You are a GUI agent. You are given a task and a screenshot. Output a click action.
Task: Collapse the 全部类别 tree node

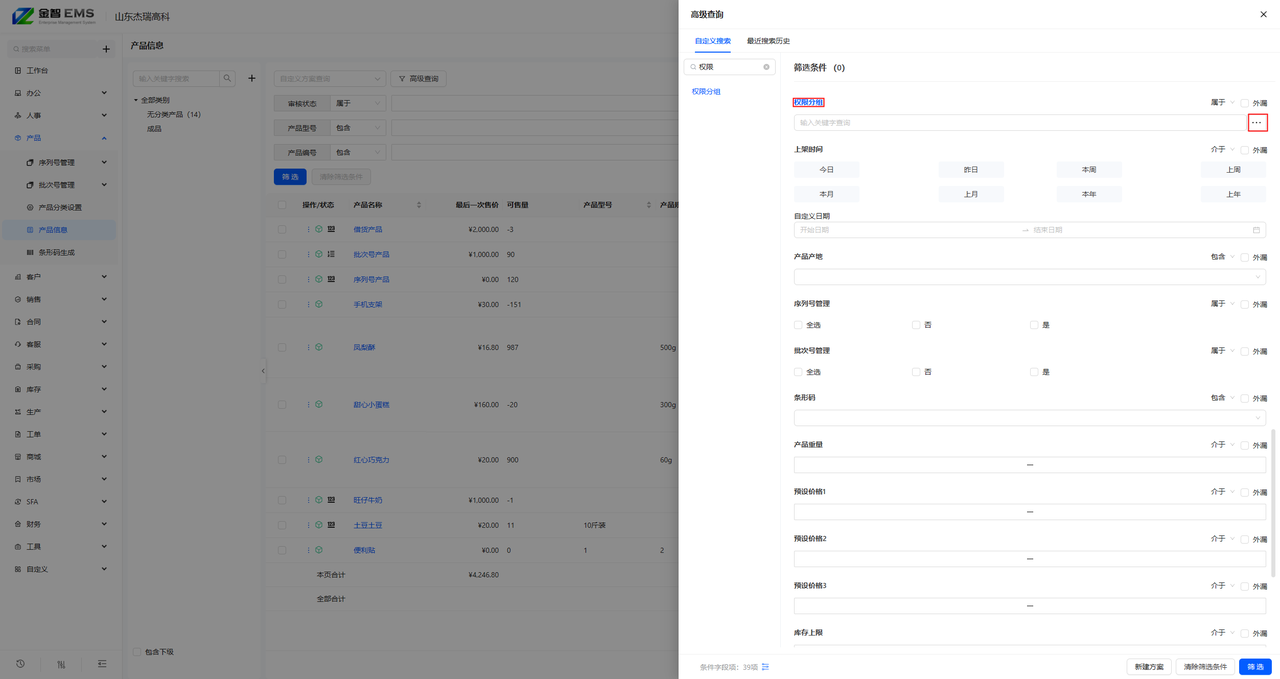click(136, 100)
